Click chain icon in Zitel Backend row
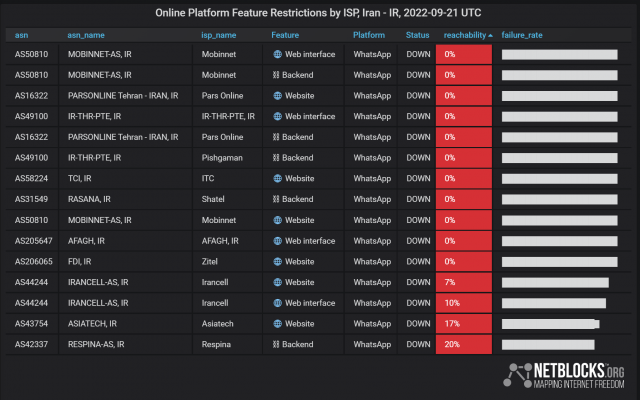 click(278, 261)
